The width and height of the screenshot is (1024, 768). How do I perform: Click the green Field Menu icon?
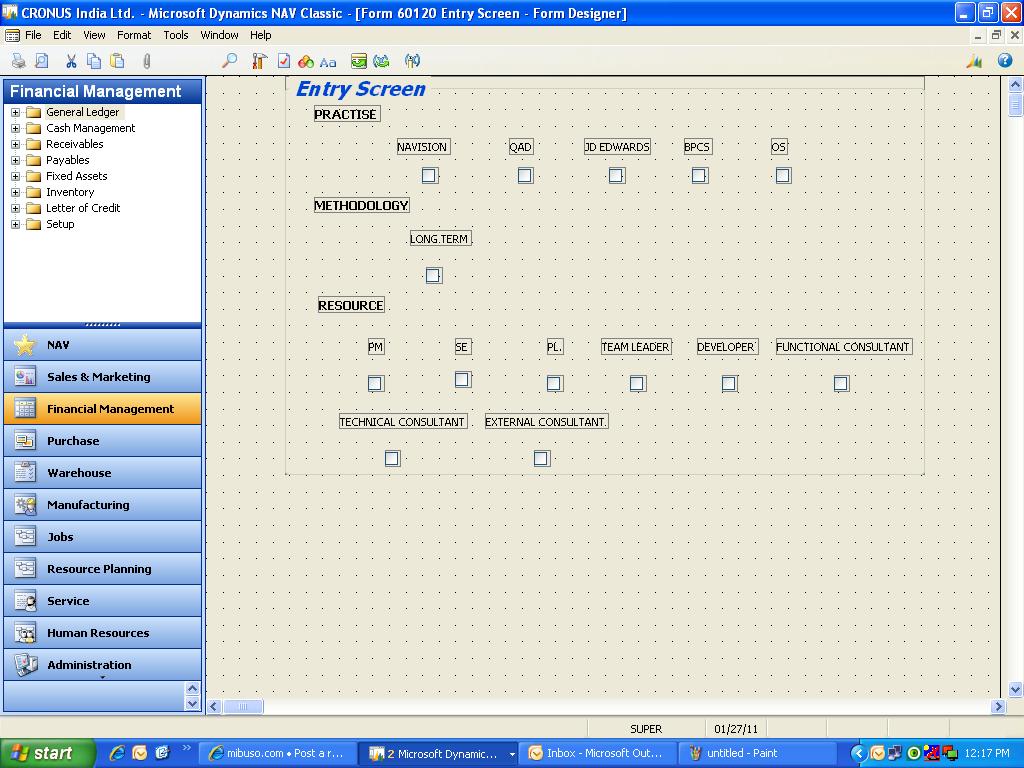coord(359,61)
